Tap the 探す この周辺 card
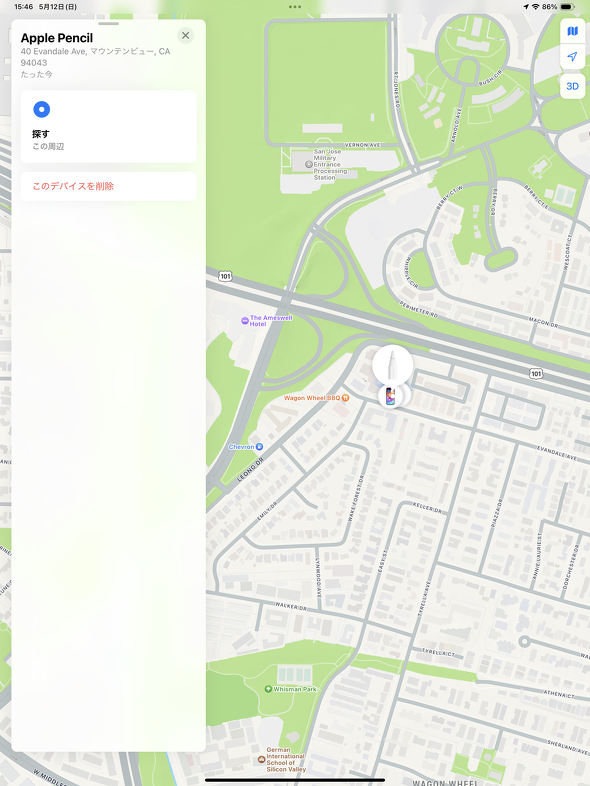Viewport: 590px width, 786px height. 108,127
